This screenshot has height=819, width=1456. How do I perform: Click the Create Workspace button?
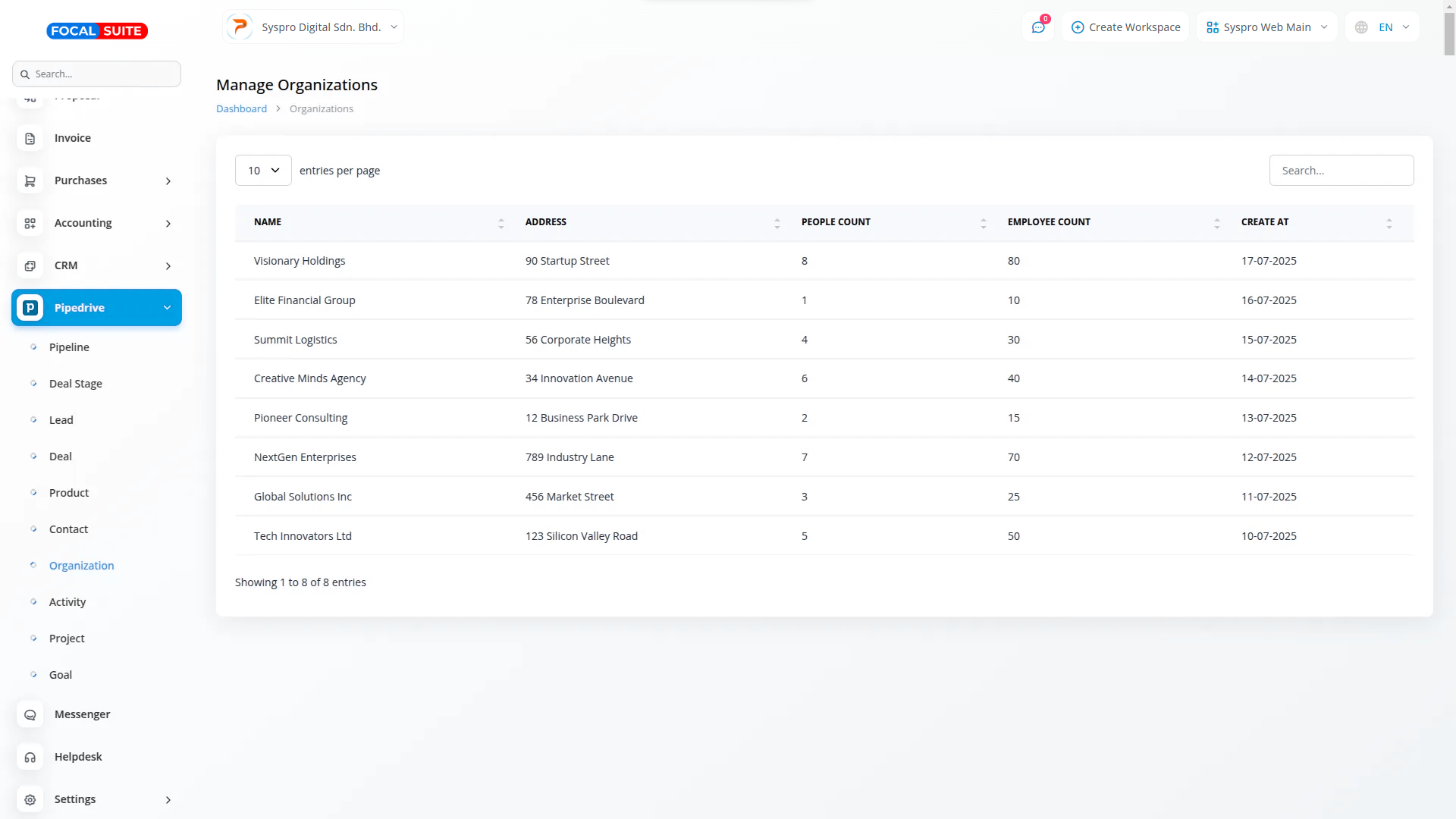pyautogui.click(x=1125, y=27)
